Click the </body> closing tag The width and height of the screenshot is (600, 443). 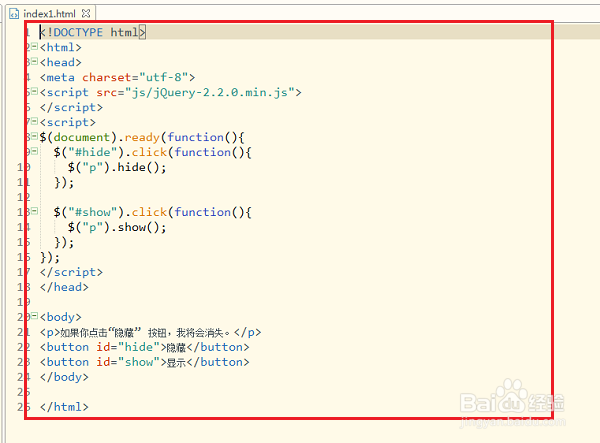(x=64, y=377)
